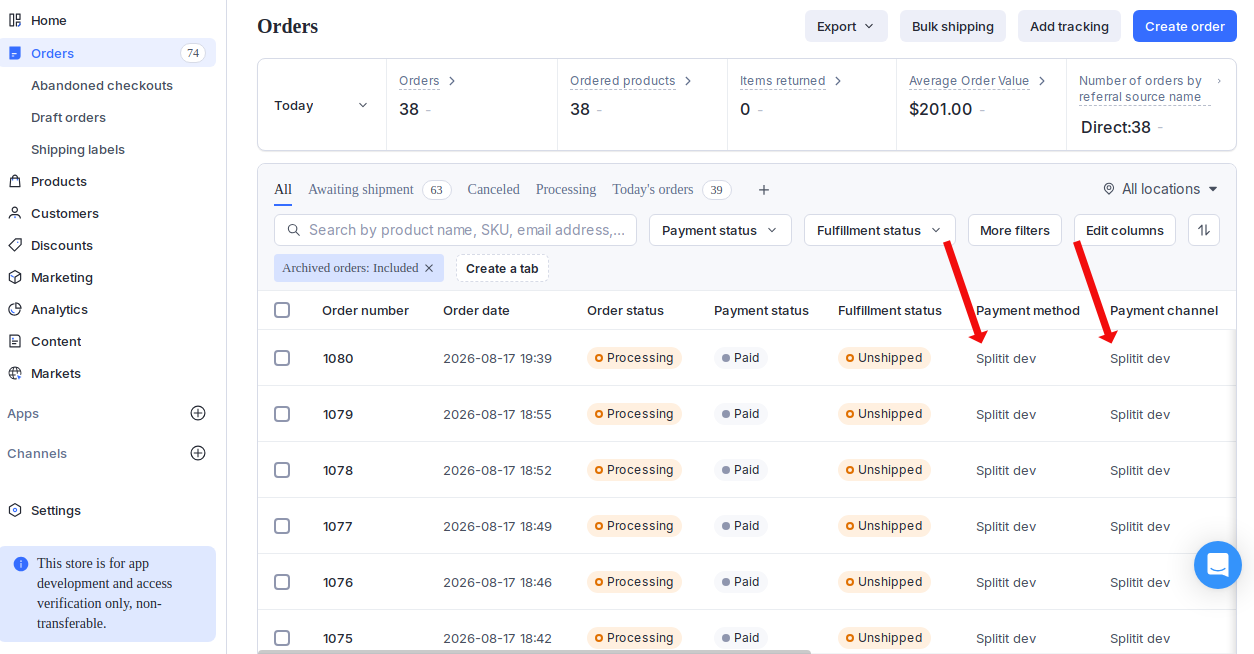Click the Processing status of order 1079
1254x654 pixels.
coord(634,414)
